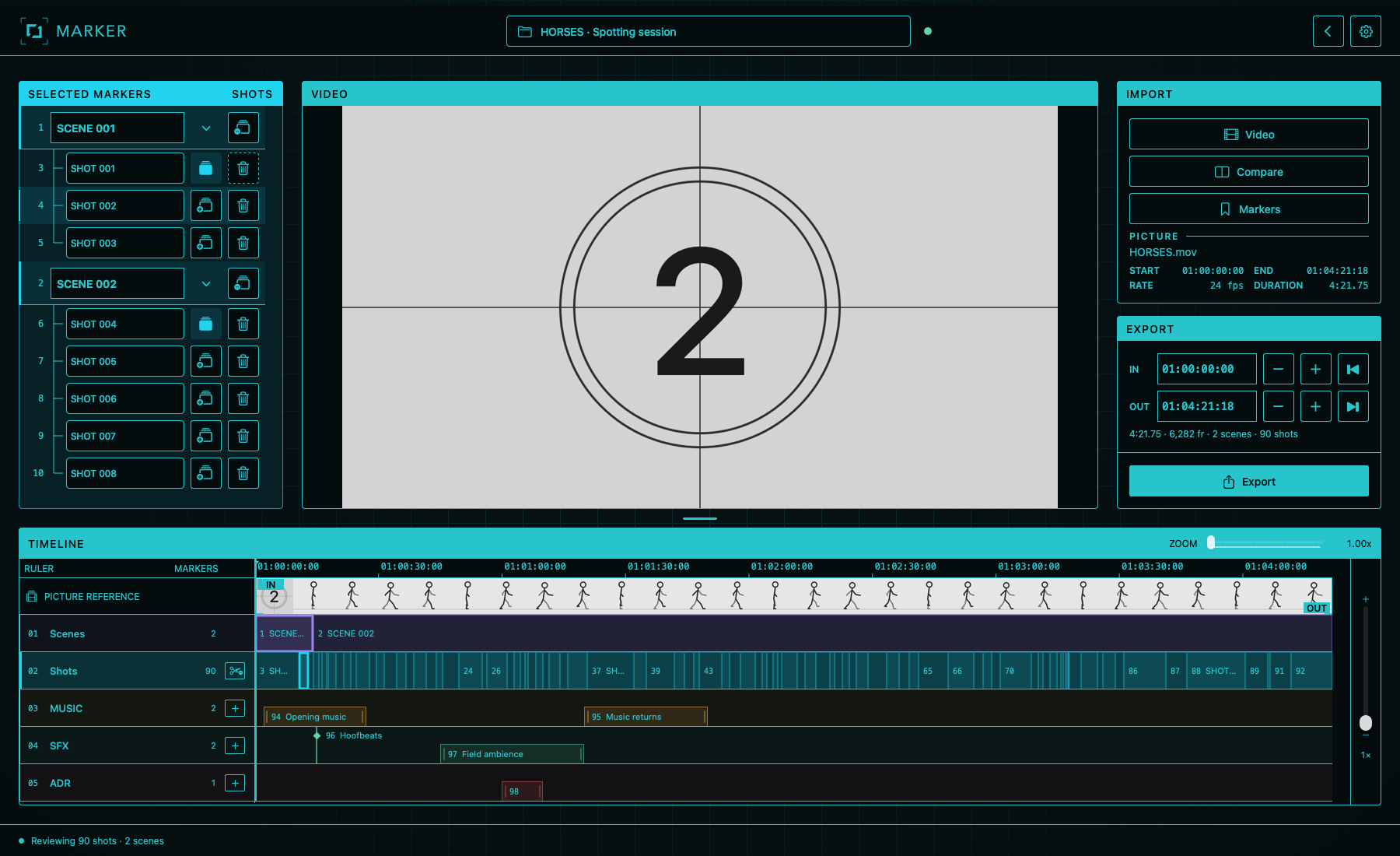Viewport: 1400px width, 856px height.
Task: Decrease the export IN timecode
Action: [x=1279, y=369]
